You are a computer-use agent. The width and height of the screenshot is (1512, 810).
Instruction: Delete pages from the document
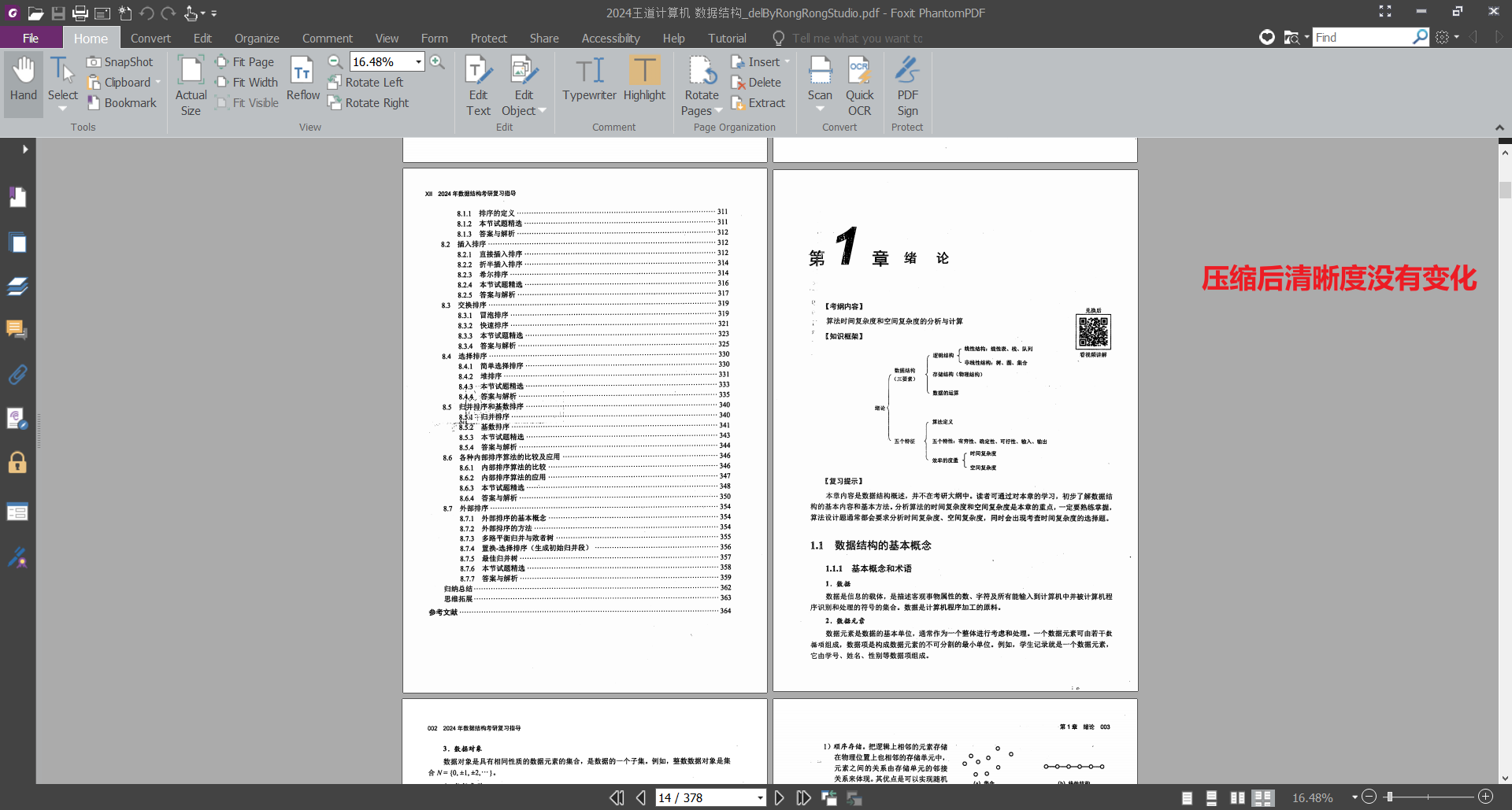coord(756,83)
